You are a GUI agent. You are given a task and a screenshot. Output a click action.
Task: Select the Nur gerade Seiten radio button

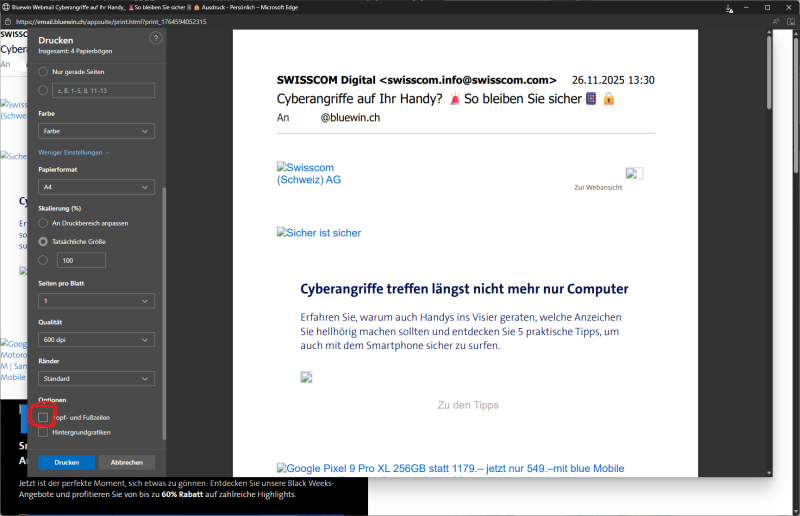43,72
